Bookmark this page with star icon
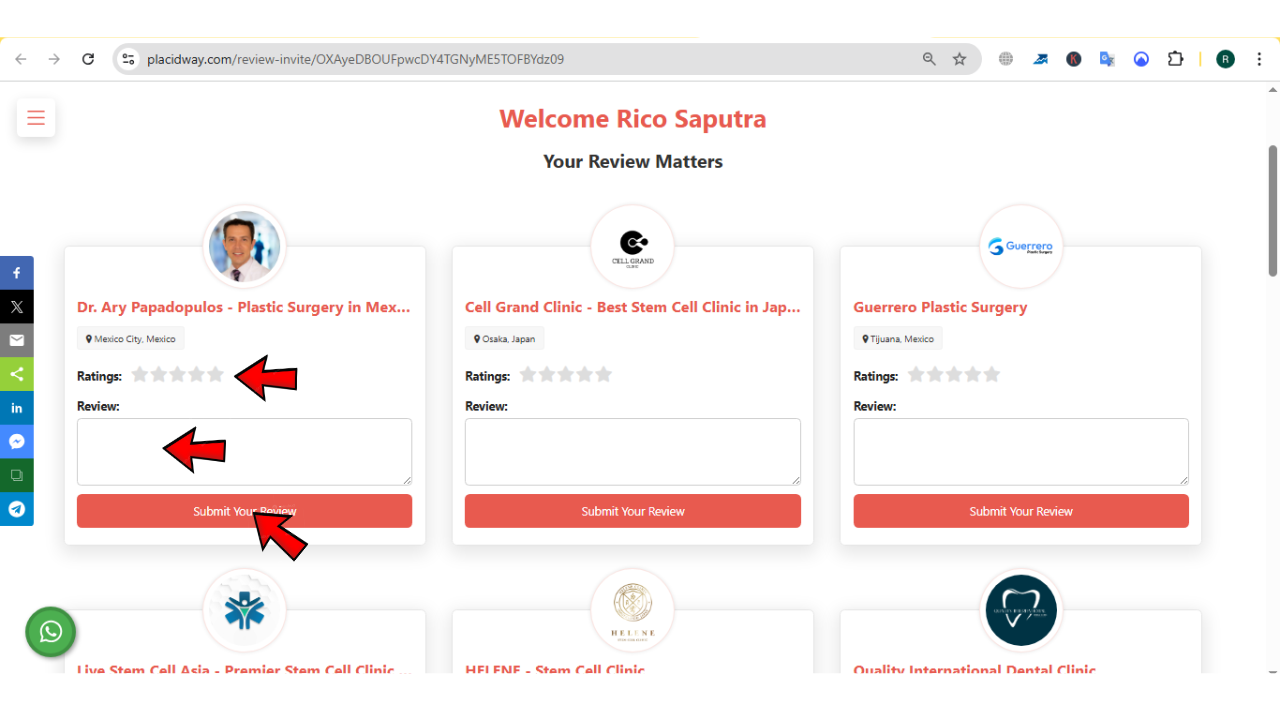The width and height of the screenshot is (1280, 720). click(x=959, y=59)
